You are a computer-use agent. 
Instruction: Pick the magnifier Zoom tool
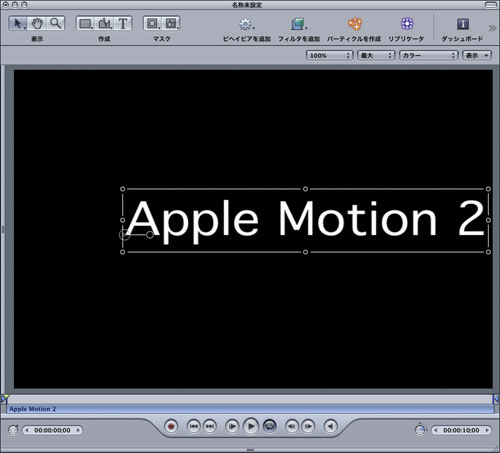tap(55, 24)
